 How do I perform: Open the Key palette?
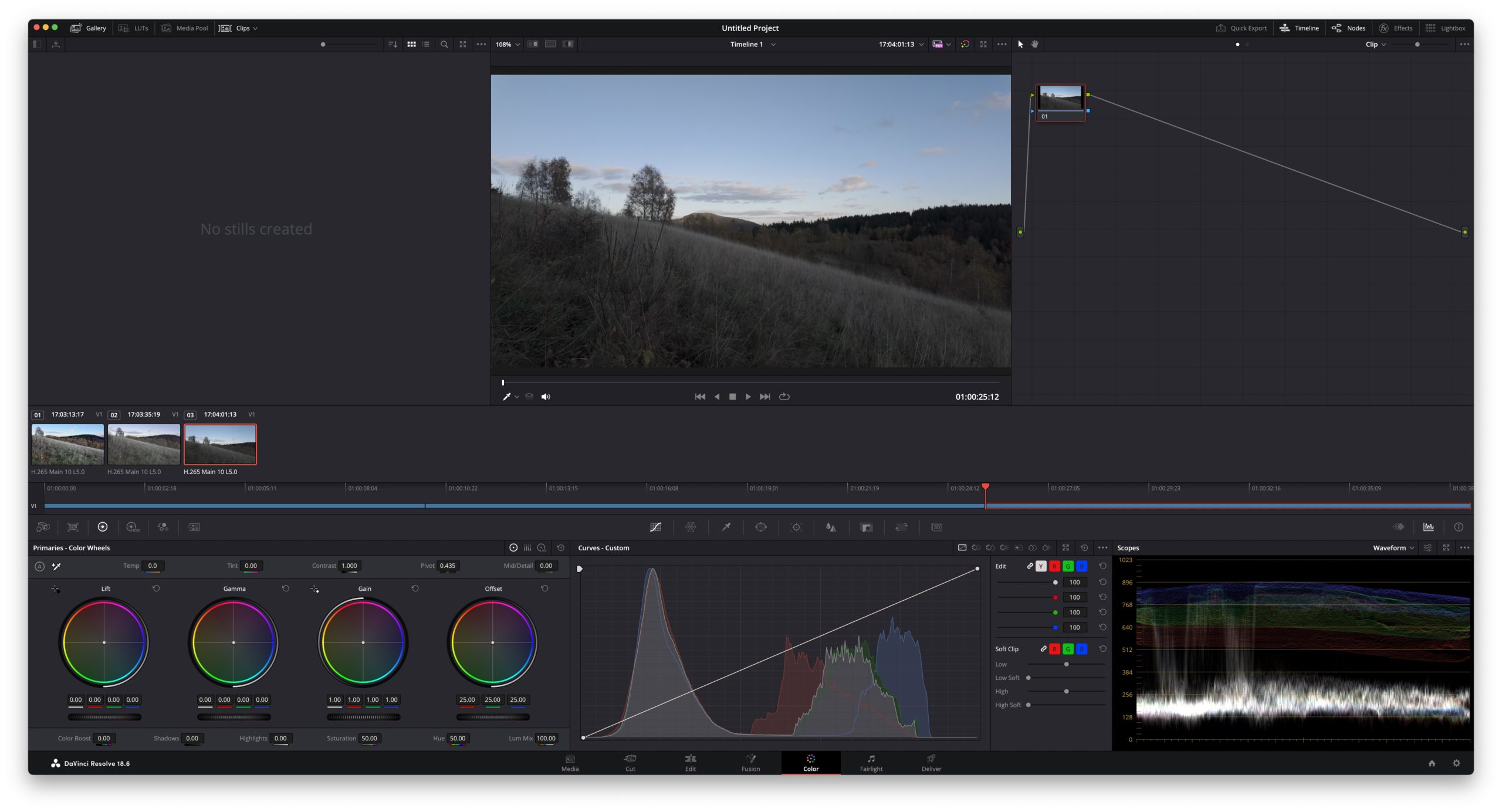click(867, 527)
